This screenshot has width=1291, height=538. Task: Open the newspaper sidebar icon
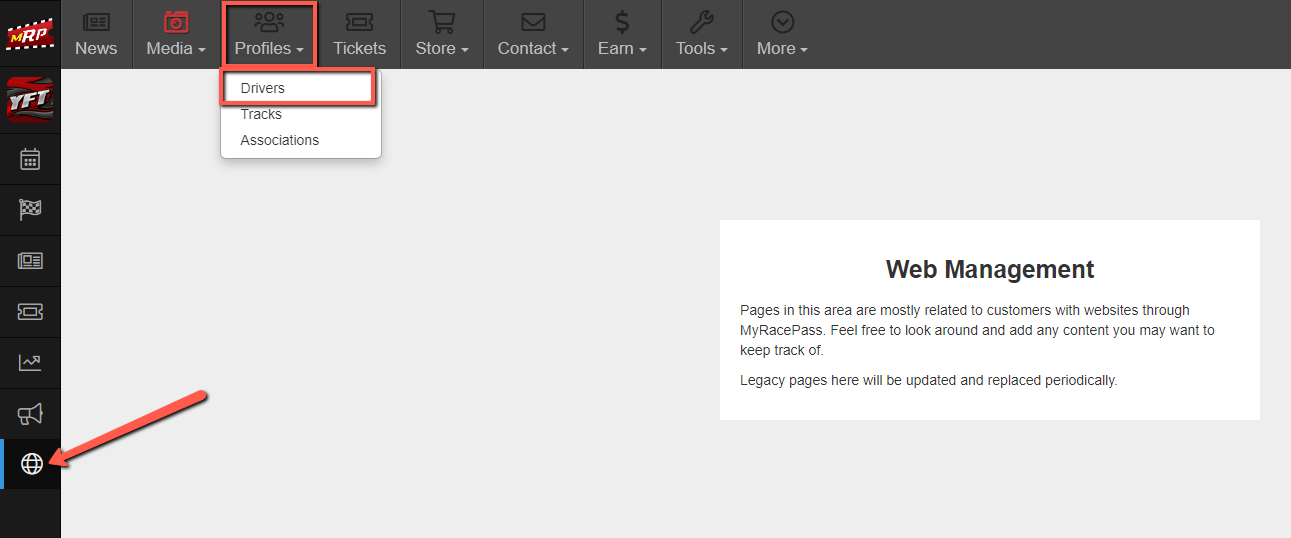(x=30, y=261)
